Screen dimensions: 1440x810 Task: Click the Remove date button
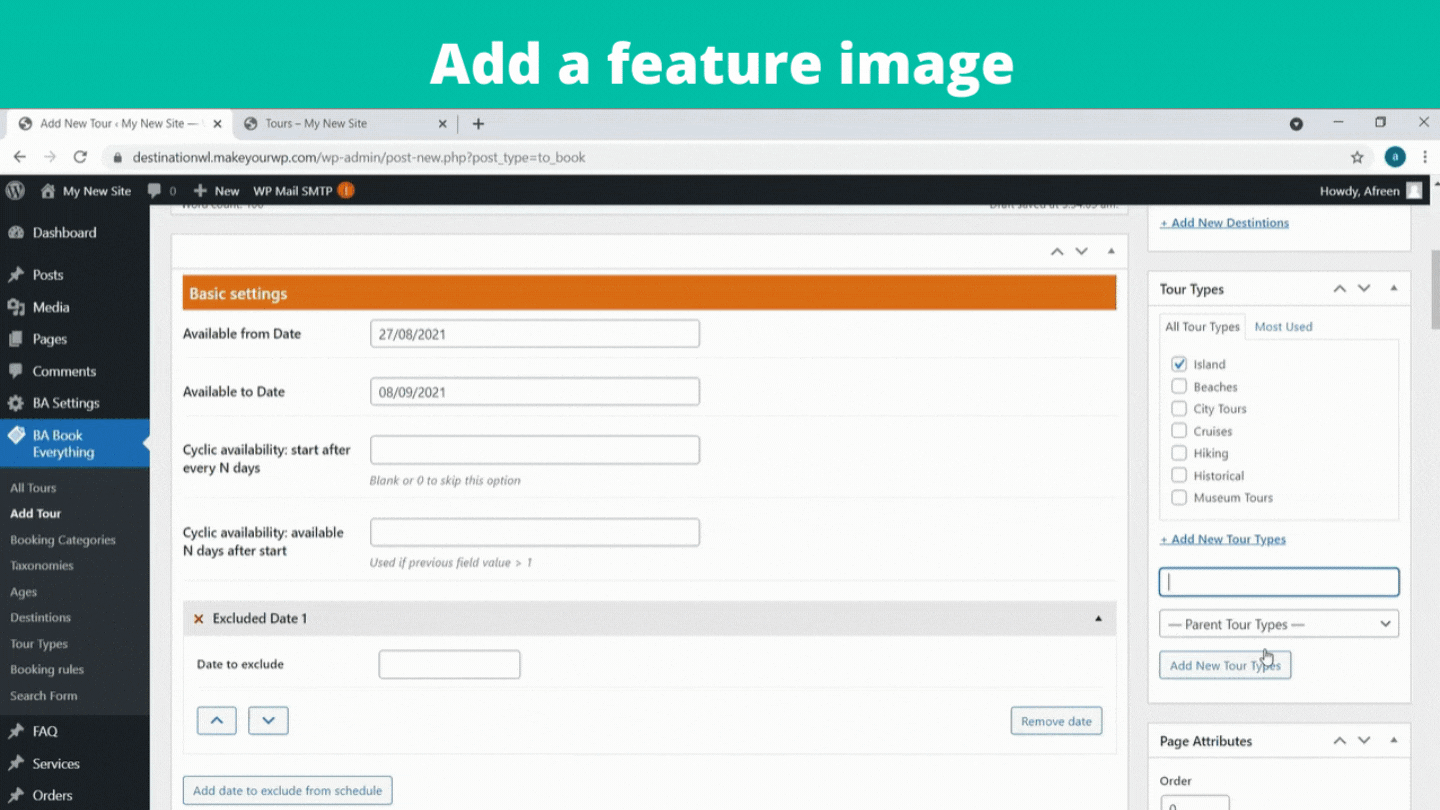(1056, 721)
